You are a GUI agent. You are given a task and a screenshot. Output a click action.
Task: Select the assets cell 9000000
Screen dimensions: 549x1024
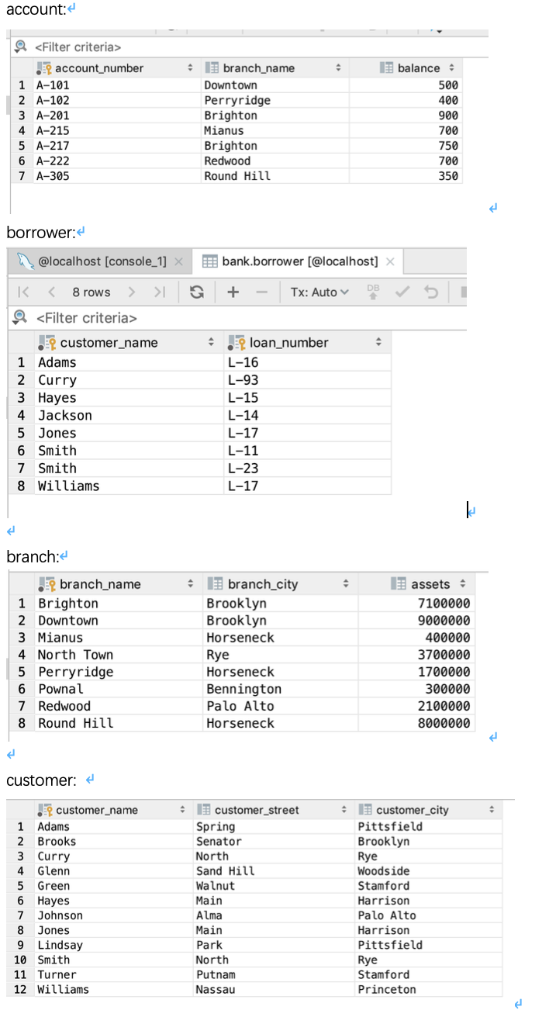coord(416,620)
